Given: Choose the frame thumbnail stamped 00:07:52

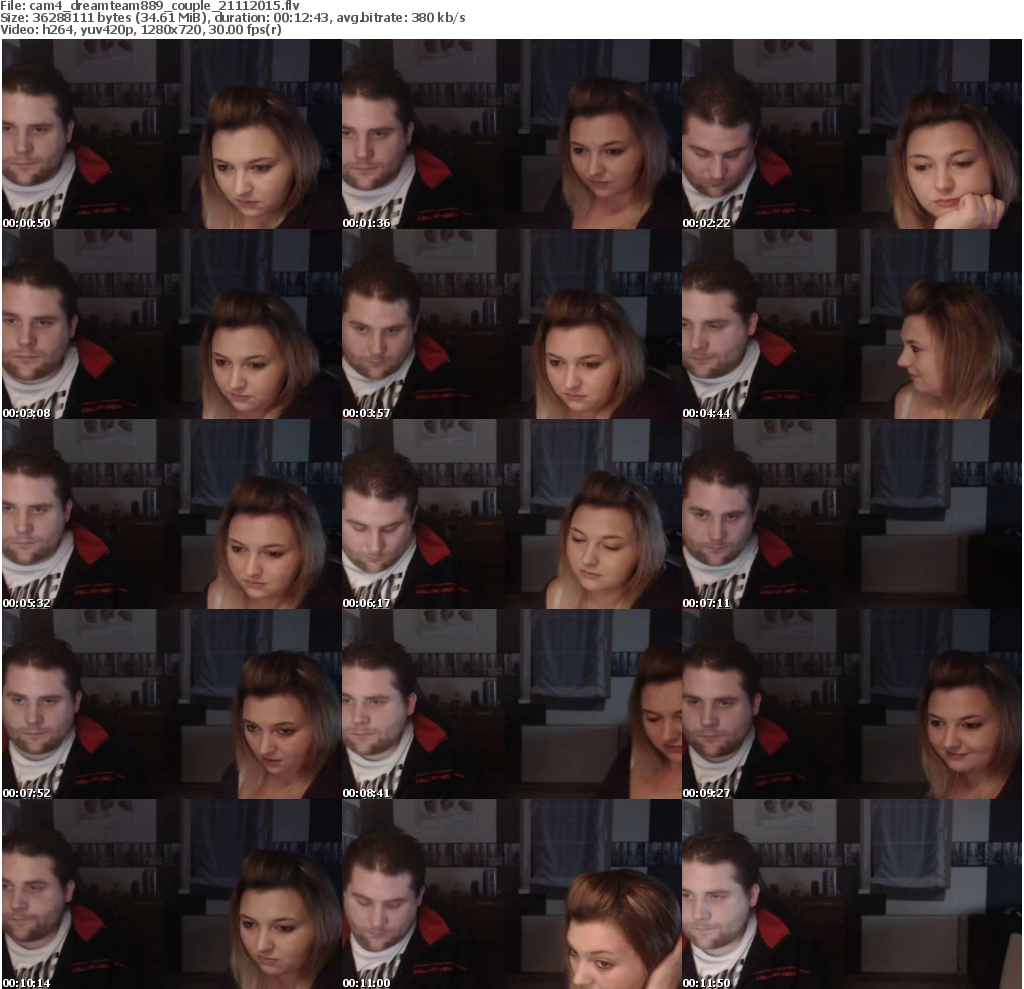Looking at the screenshot, I should point(172,704).
